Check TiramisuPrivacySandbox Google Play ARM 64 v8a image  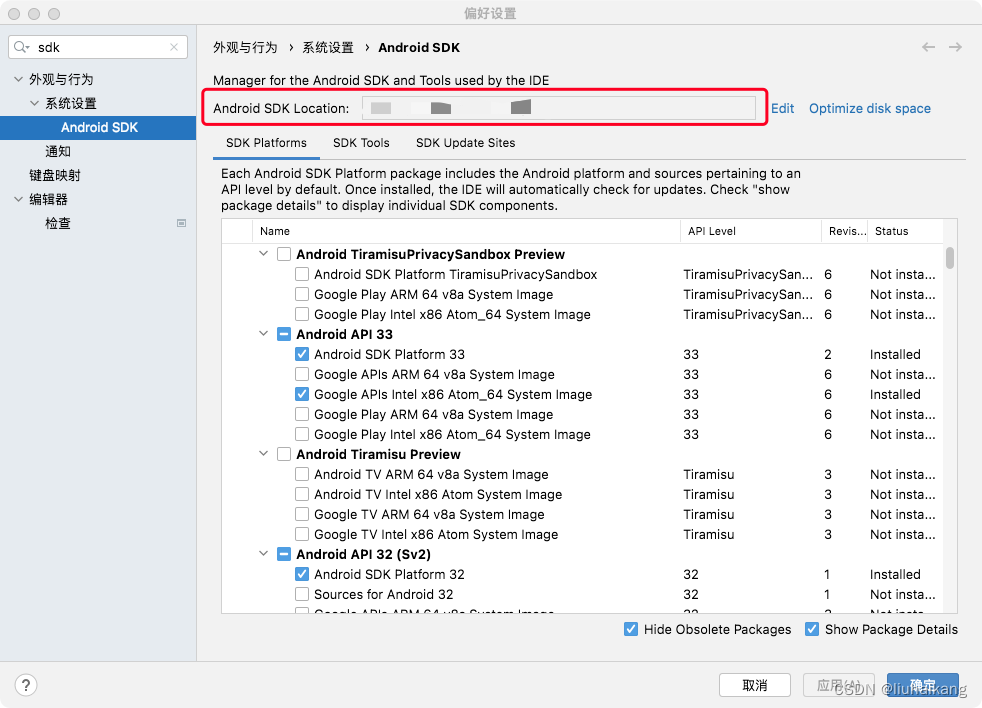[302, 294]
